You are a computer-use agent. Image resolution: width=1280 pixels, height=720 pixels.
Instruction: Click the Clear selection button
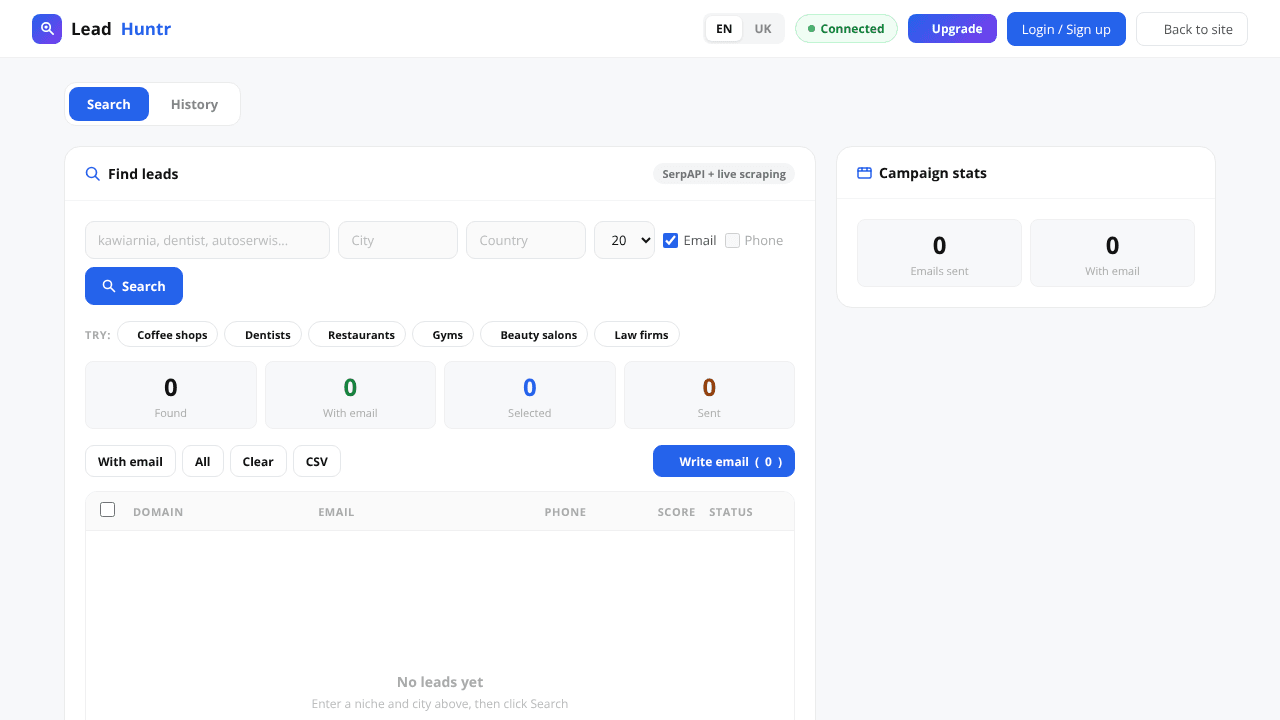[258, 461]
